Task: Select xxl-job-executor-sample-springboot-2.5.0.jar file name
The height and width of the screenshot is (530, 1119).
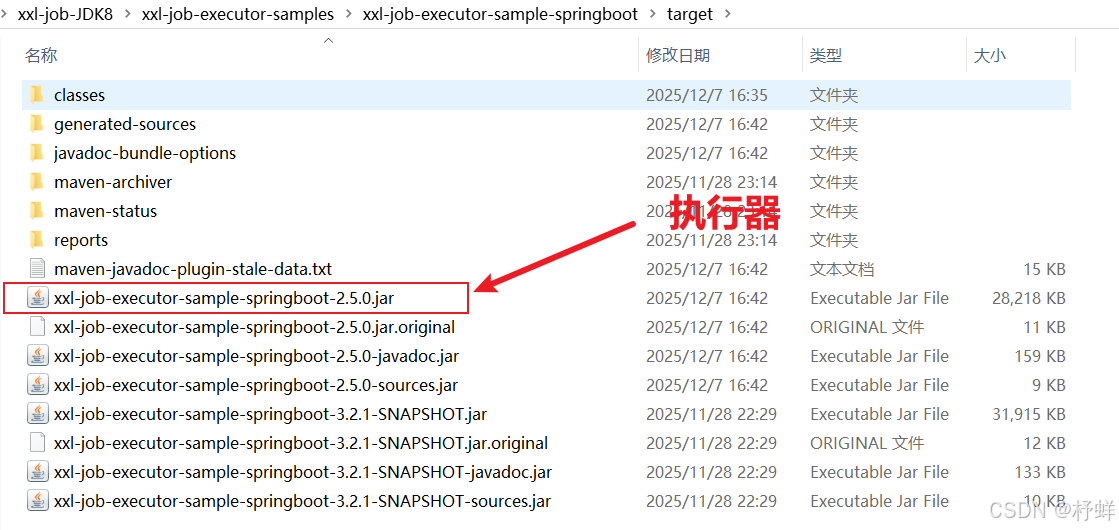Action: pyautogui.click(x=224, y=298)
